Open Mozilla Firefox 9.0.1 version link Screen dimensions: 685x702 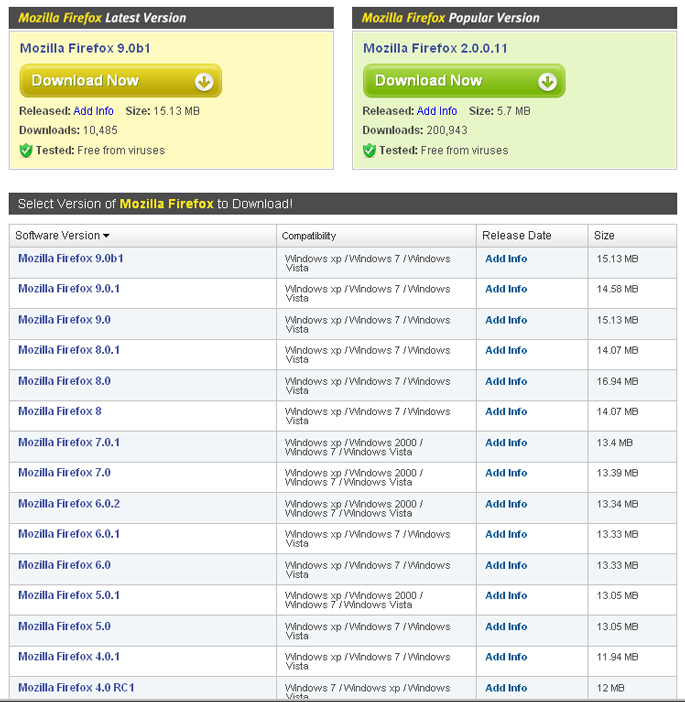(69, 289)
